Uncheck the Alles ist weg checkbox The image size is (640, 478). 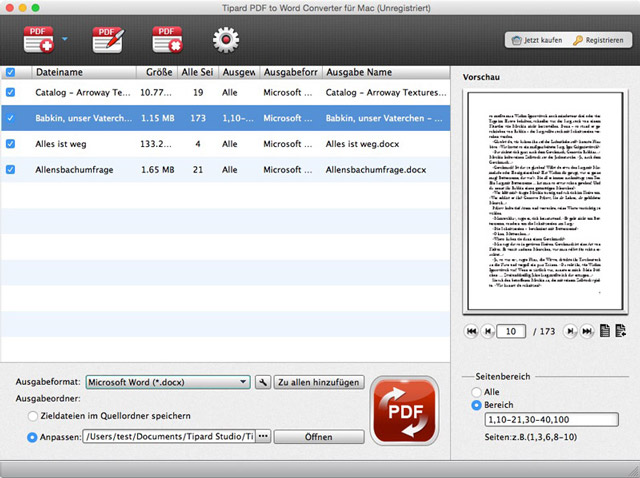10,144
